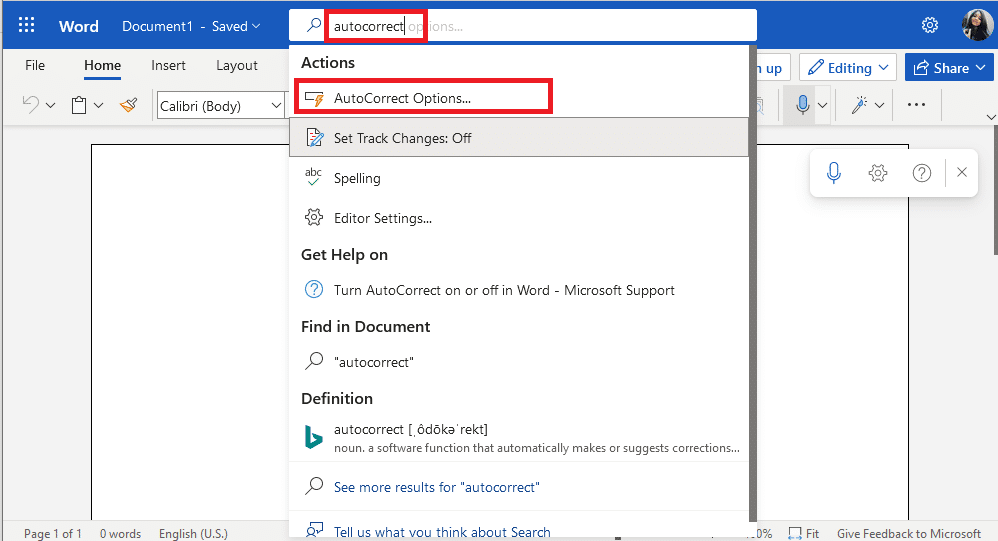Click the dictation help question mark
The image size is (998, 541).
pyautogui.click(x=922, y=172)
